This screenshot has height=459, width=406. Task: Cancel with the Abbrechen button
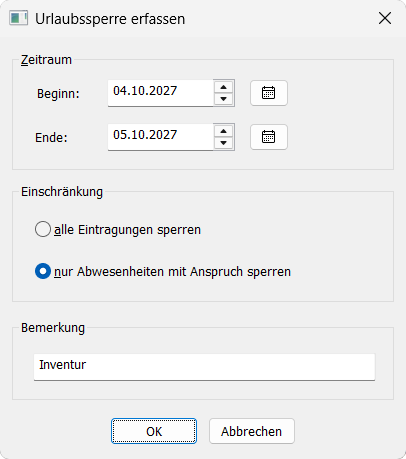pos(252,431)
